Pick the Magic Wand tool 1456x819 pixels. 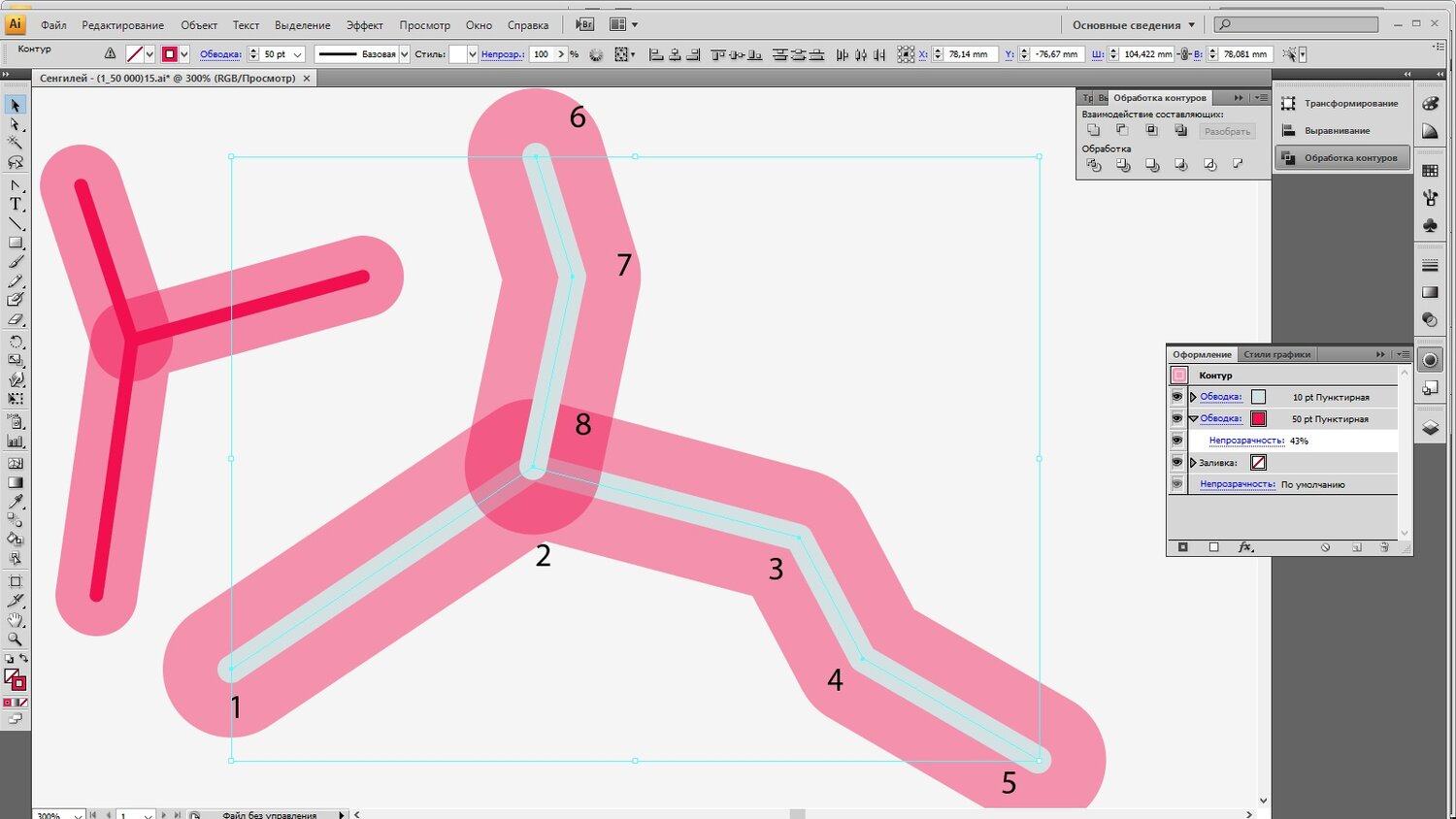[16, 144]
